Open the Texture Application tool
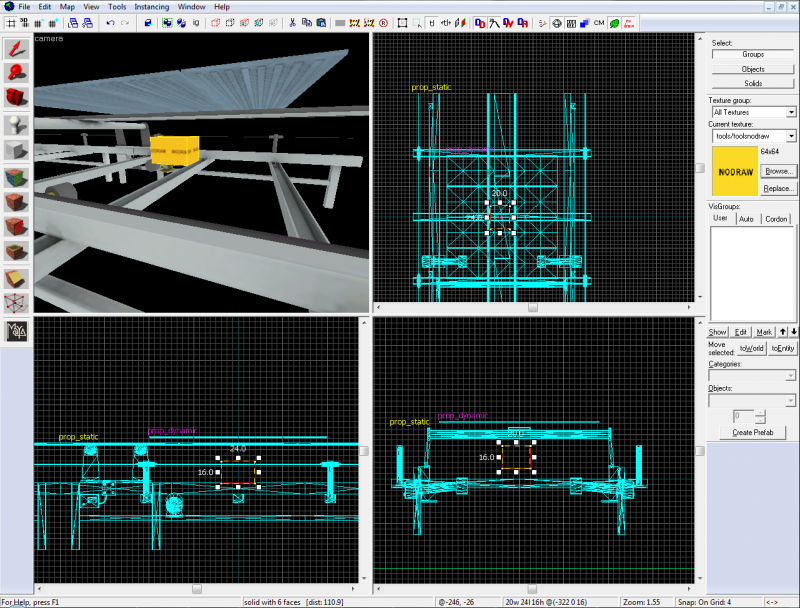 tap(14, 176)
